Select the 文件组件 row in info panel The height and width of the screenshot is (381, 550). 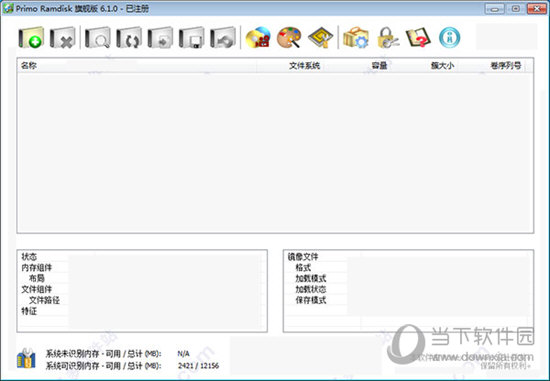(142, 289)
